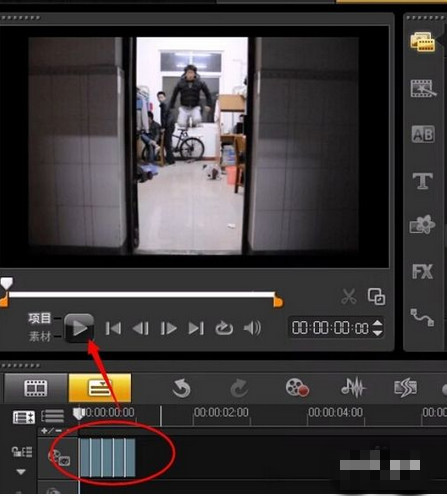Select 项目 project playback mode
Image resolution: width=447 pixels, height=496 pixels.
tap(39, 318)
